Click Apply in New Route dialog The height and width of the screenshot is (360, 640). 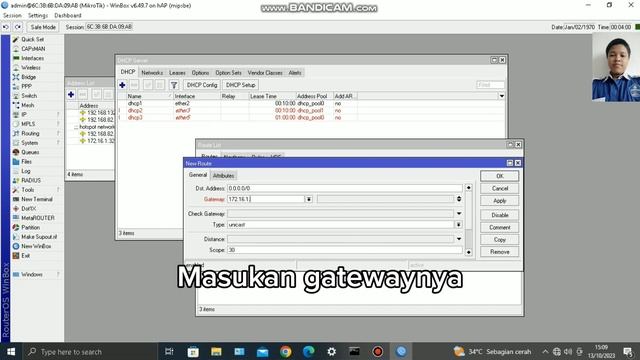(500, 201)
